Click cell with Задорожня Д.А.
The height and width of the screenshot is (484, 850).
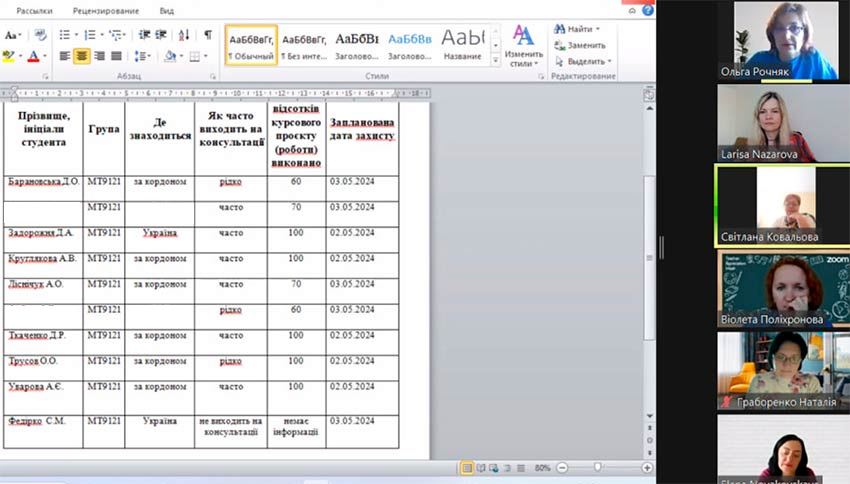(x=43, y=239)
